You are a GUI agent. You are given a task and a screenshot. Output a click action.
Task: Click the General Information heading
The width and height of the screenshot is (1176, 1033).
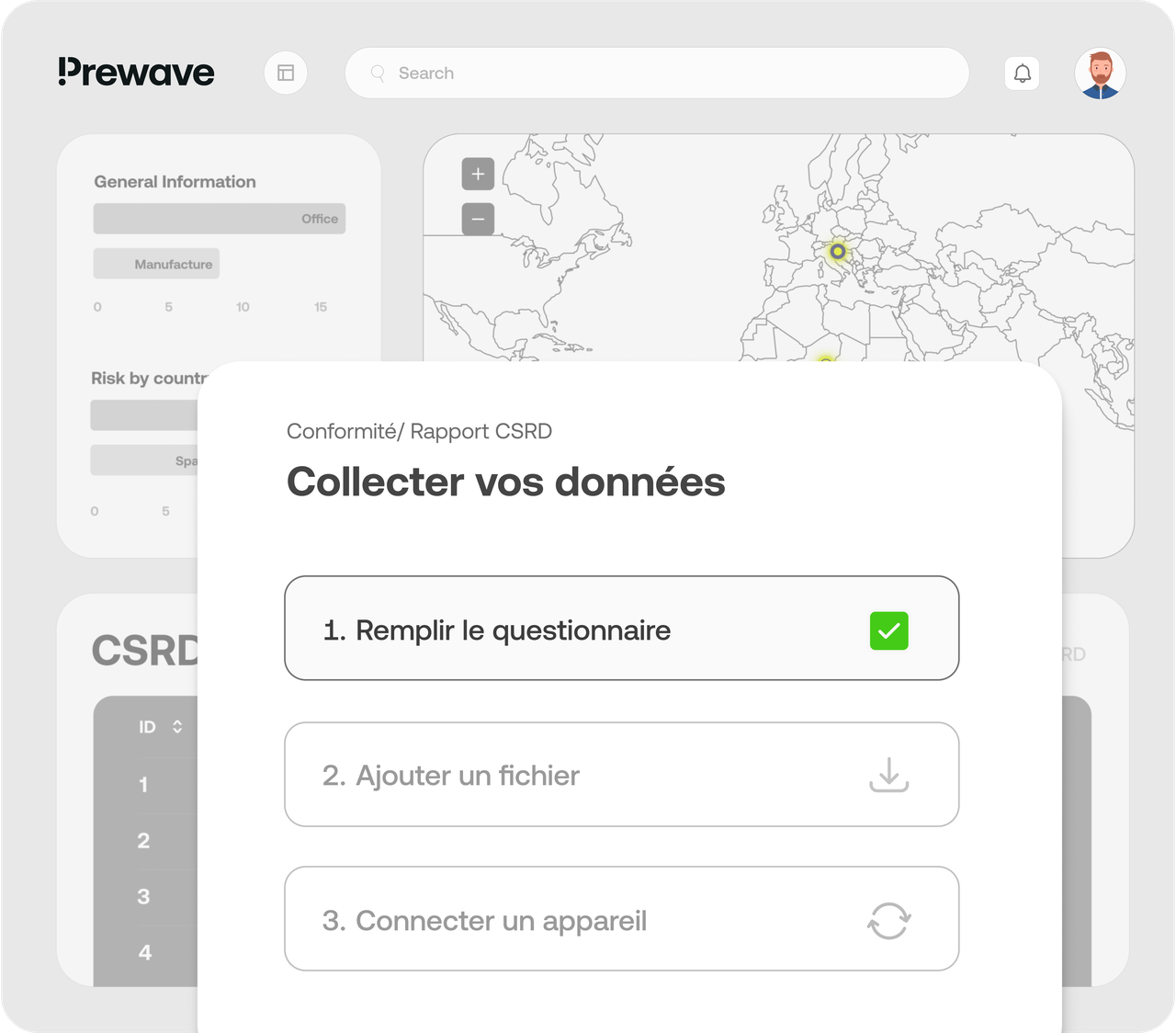[x=175, y=182]
